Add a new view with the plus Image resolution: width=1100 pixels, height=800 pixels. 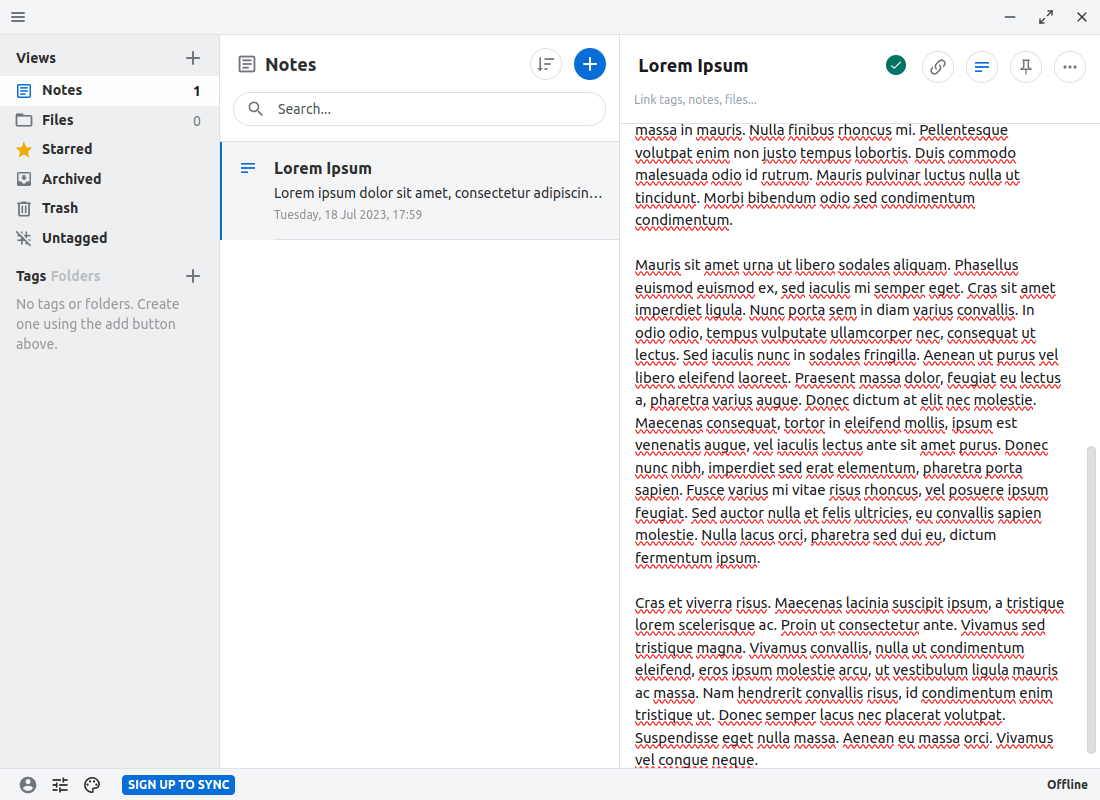click(x=193, y=57)
